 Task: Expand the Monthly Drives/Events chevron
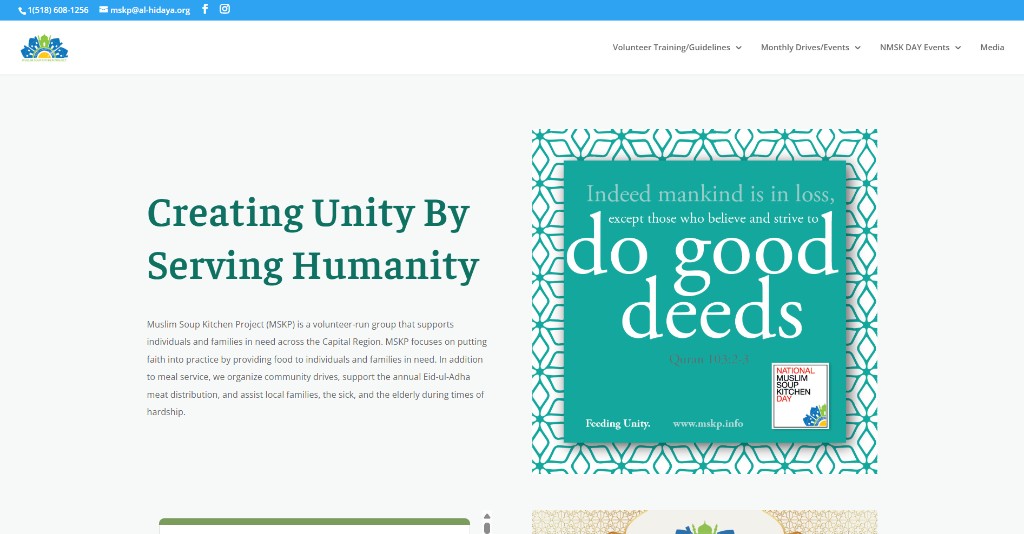[x=858, y=48]
